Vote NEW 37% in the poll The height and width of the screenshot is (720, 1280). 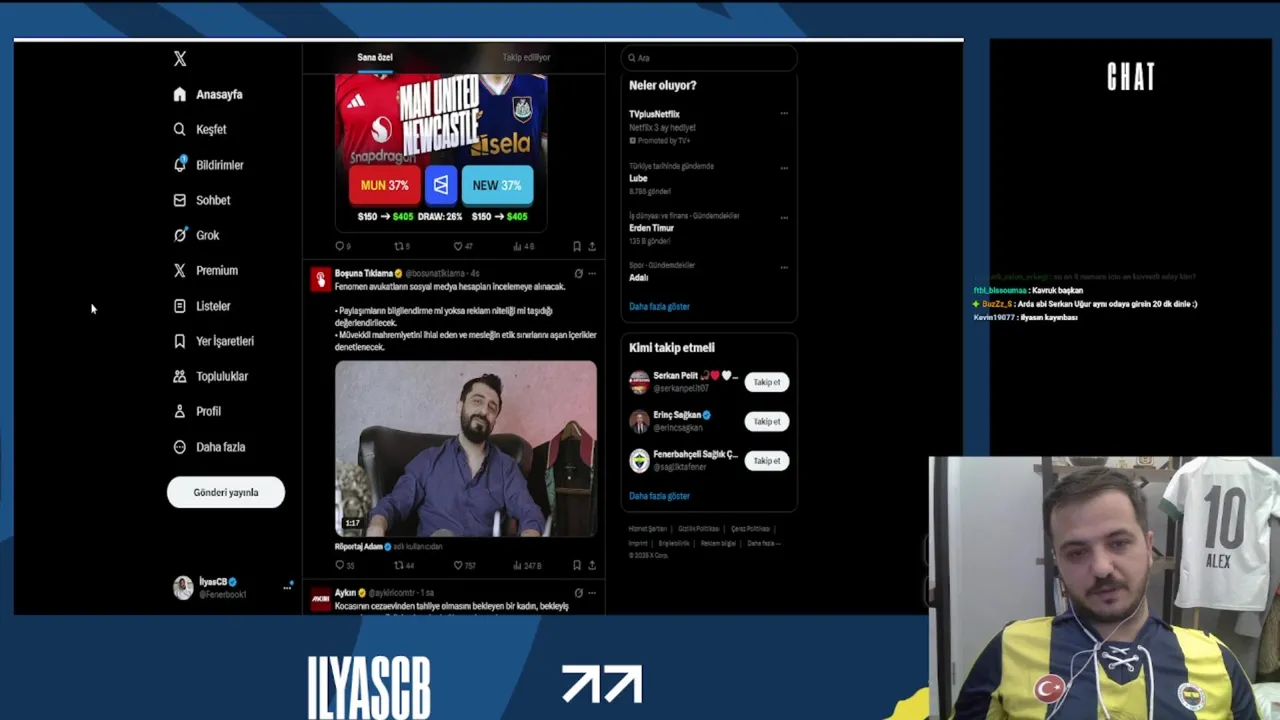[497, 185]
